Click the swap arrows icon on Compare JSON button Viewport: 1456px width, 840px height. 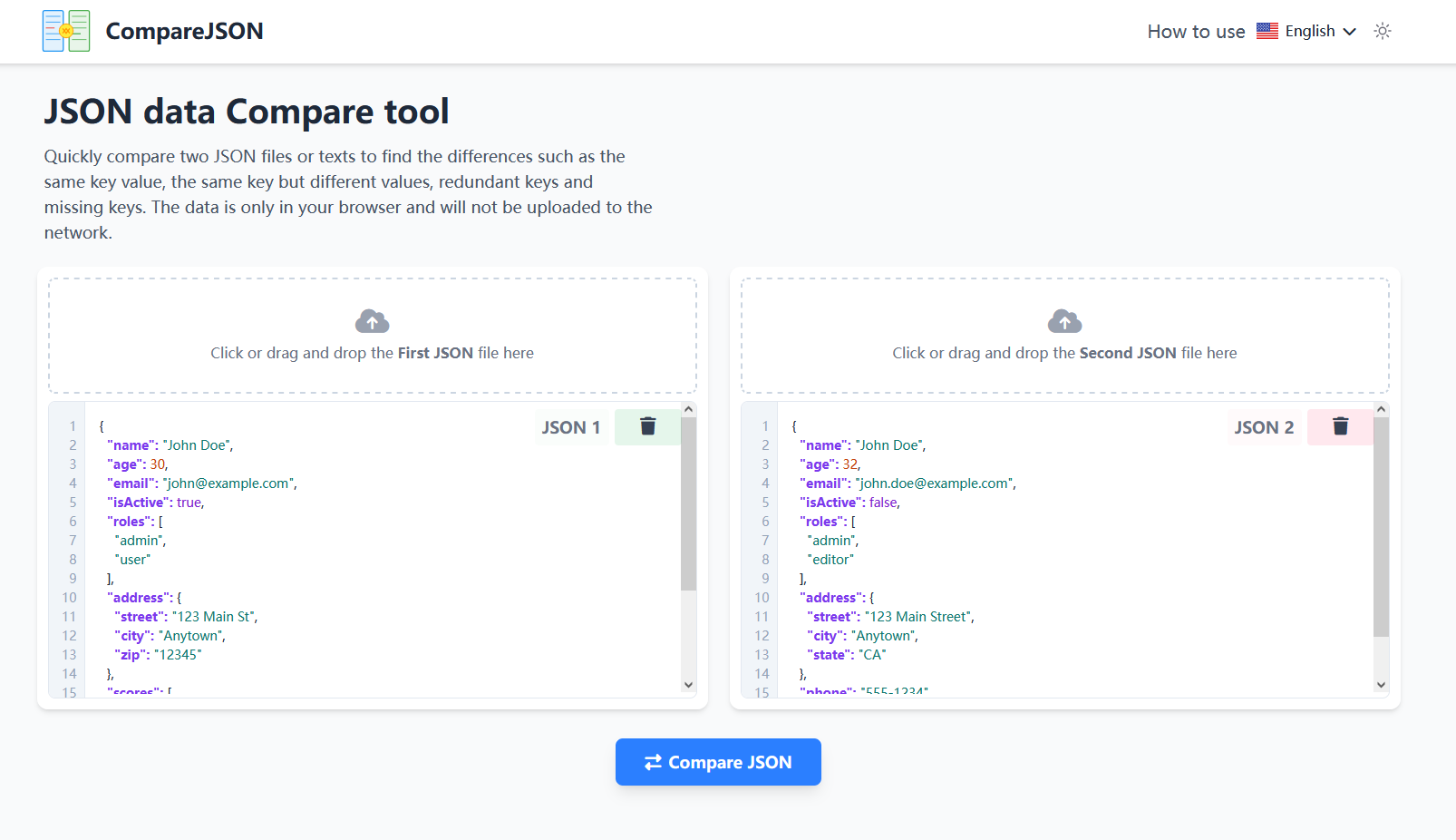pyautogui.click(x=653, y=762)
